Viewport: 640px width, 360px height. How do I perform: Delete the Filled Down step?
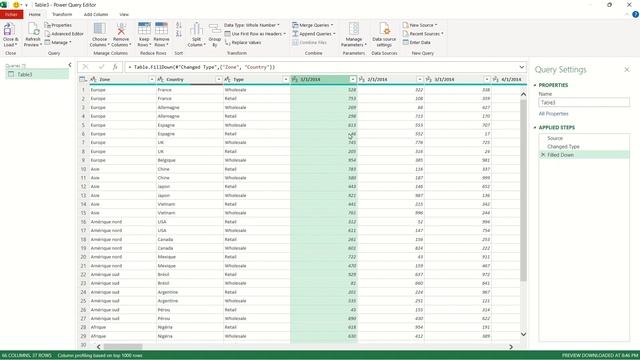(x=543, y=155)
